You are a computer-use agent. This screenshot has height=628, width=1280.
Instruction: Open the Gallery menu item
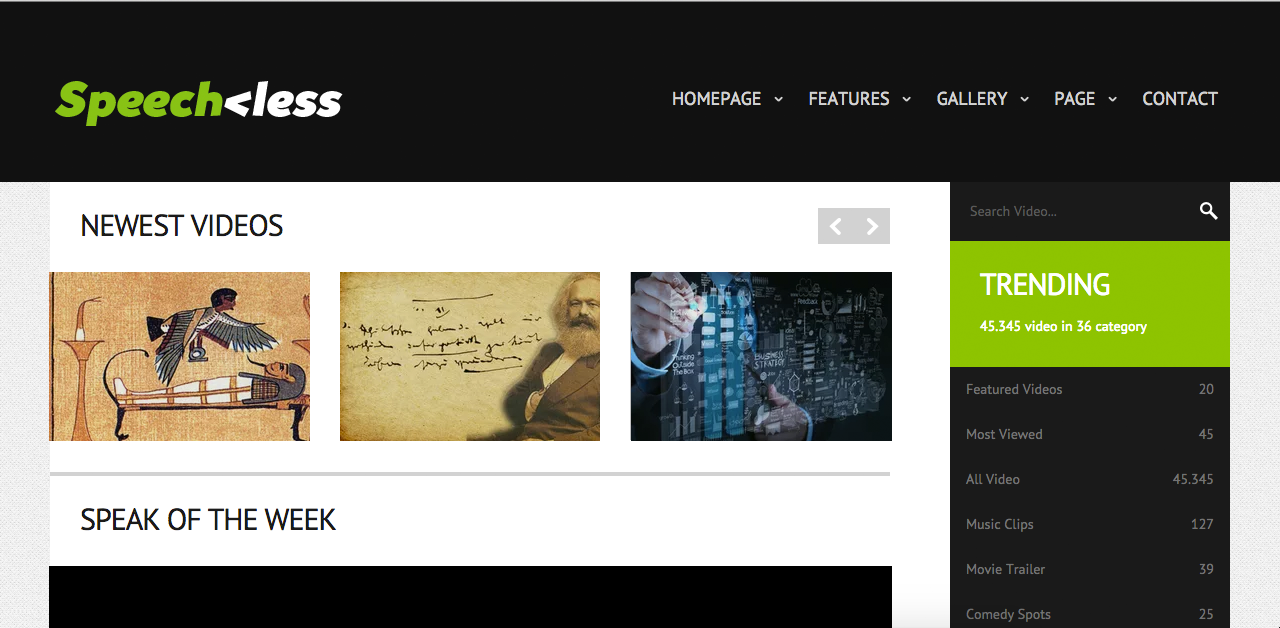pyautogui.click(x=972, y=99)
